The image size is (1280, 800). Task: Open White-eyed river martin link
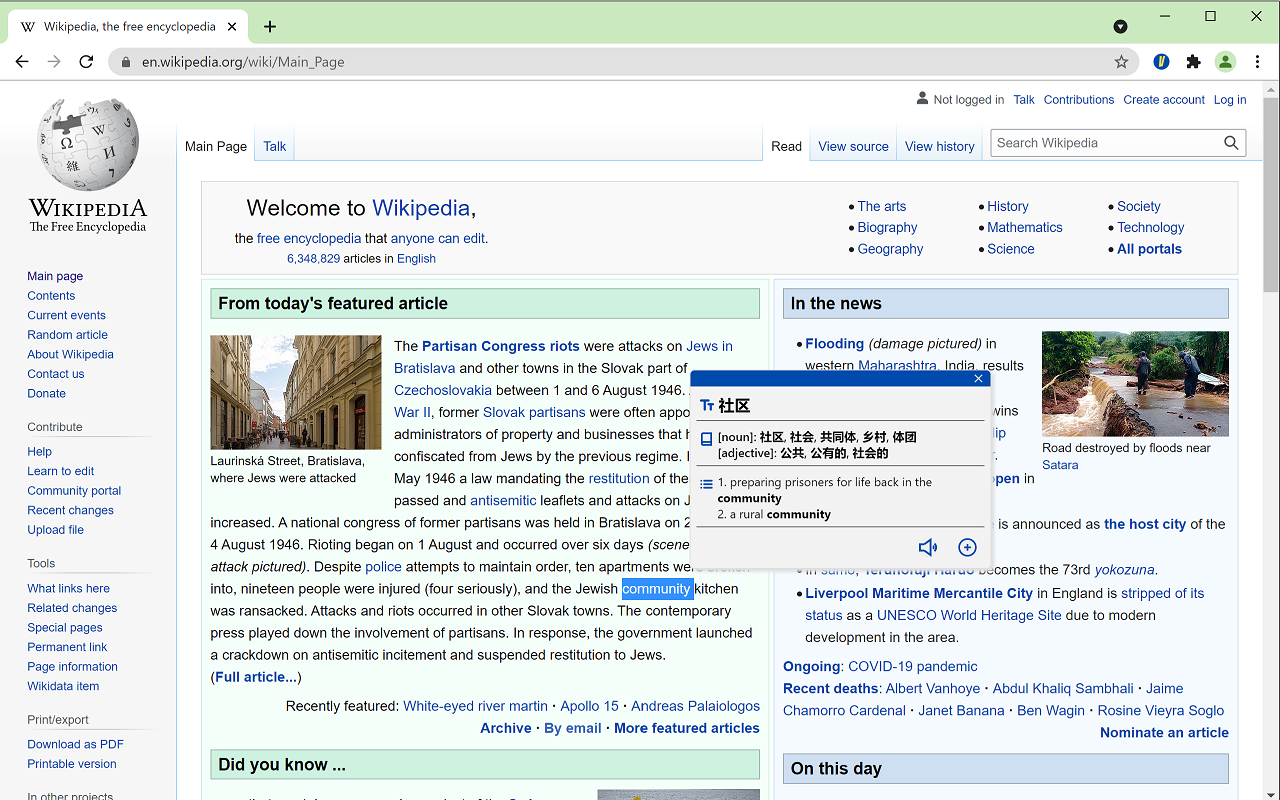click(x=475, y=706)
